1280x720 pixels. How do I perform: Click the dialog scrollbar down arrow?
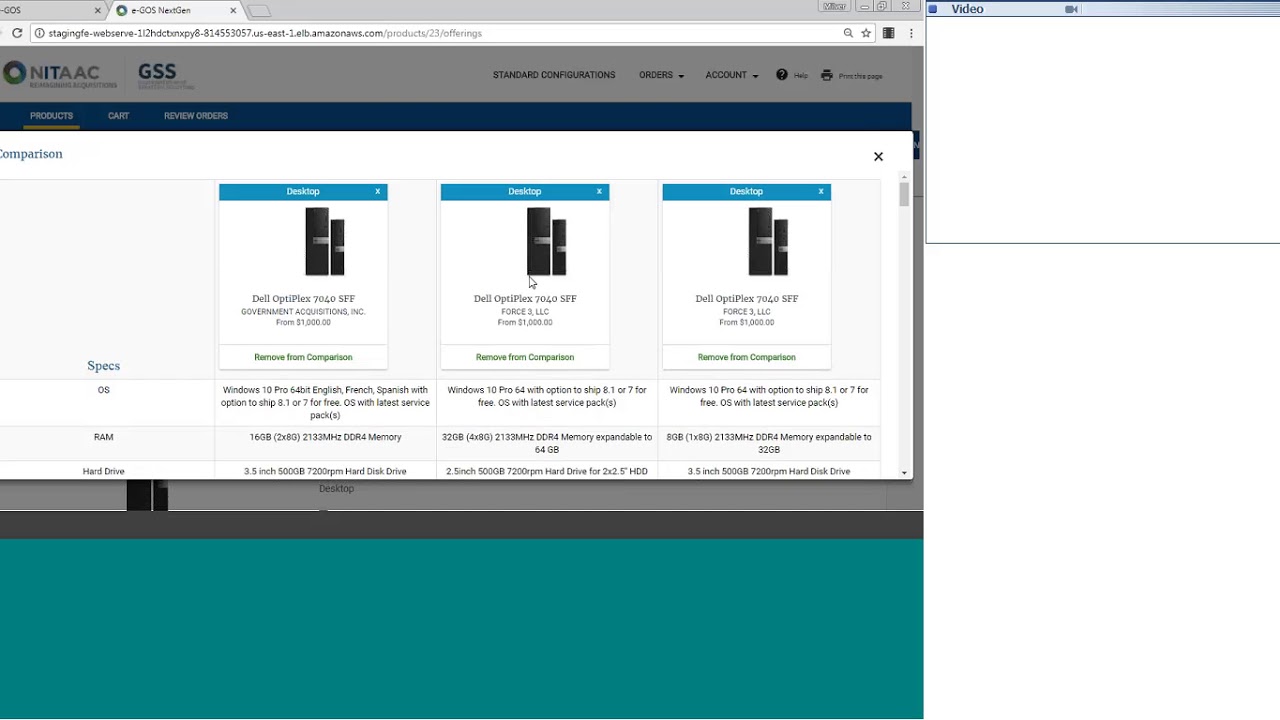point(904,472)
